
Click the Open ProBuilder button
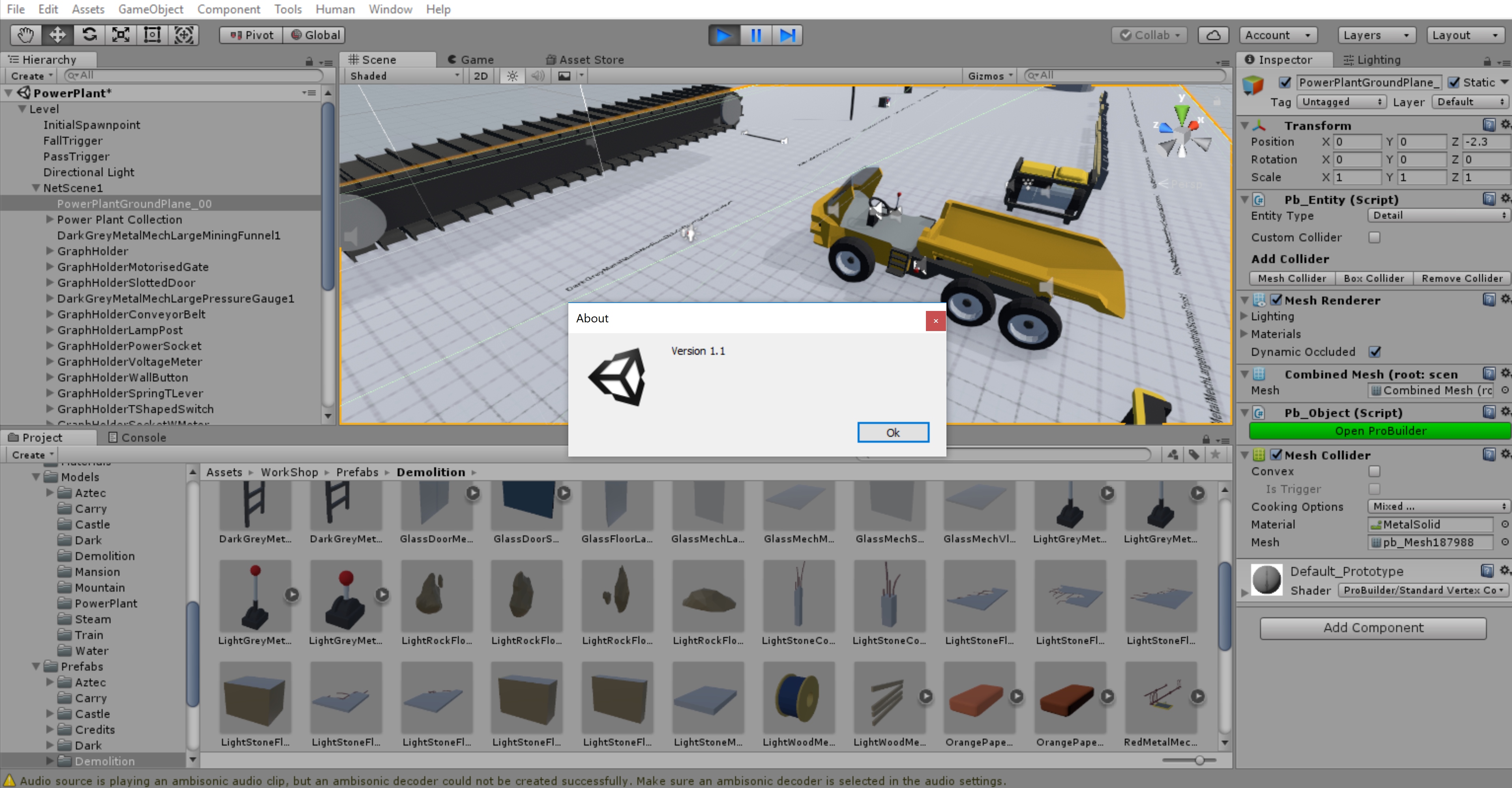tap(1380, 430)
